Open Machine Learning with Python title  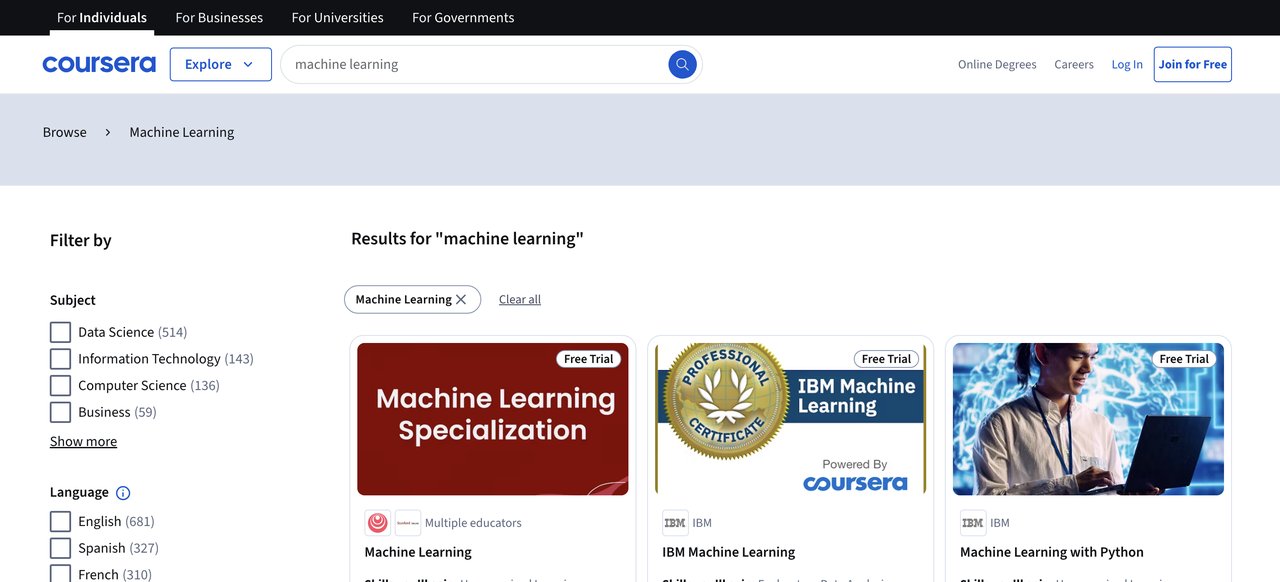tap(1052, 552)
